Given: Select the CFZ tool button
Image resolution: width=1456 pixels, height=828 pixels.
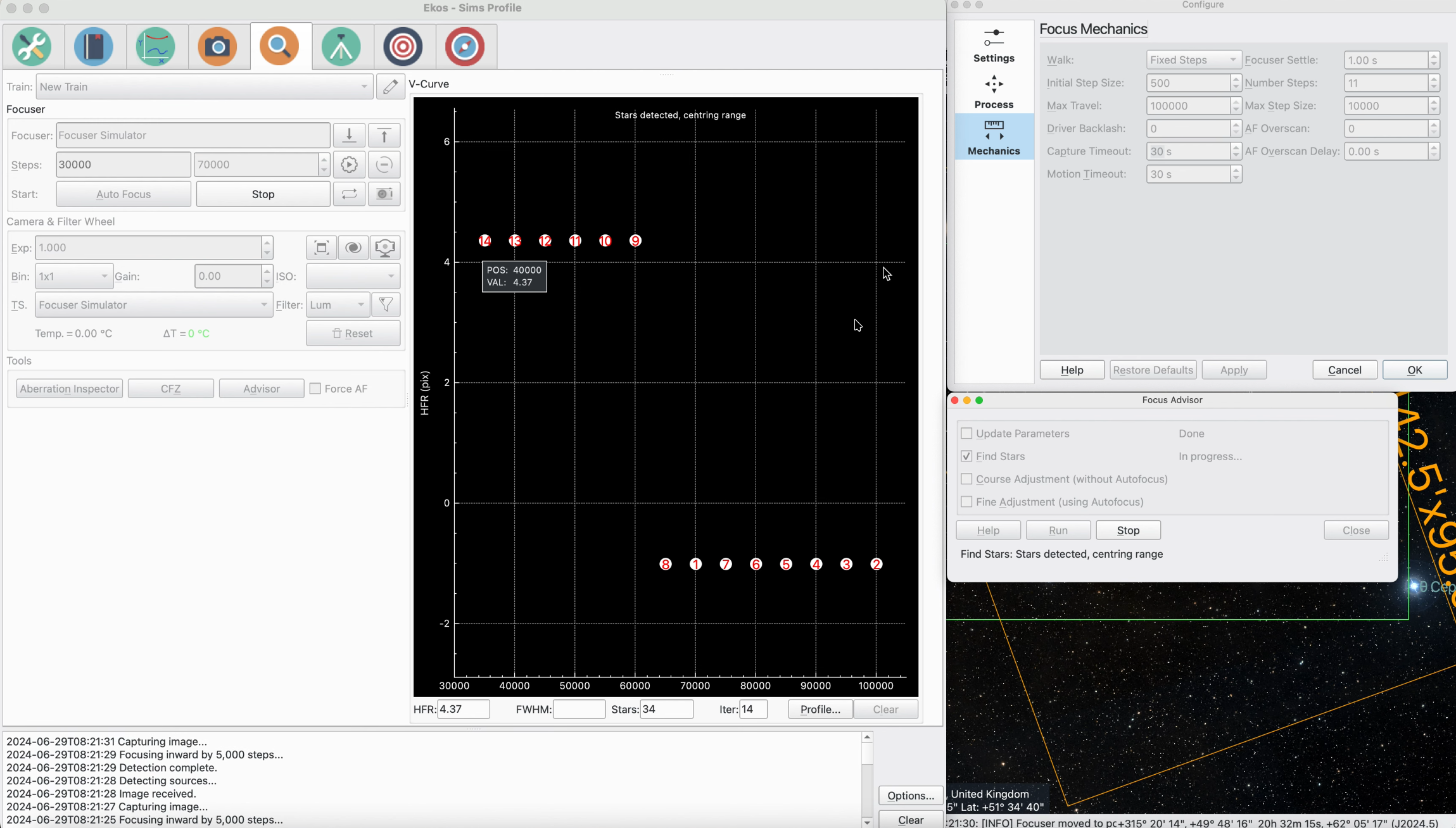Looking at the screenshot, I should coord(170,388).
